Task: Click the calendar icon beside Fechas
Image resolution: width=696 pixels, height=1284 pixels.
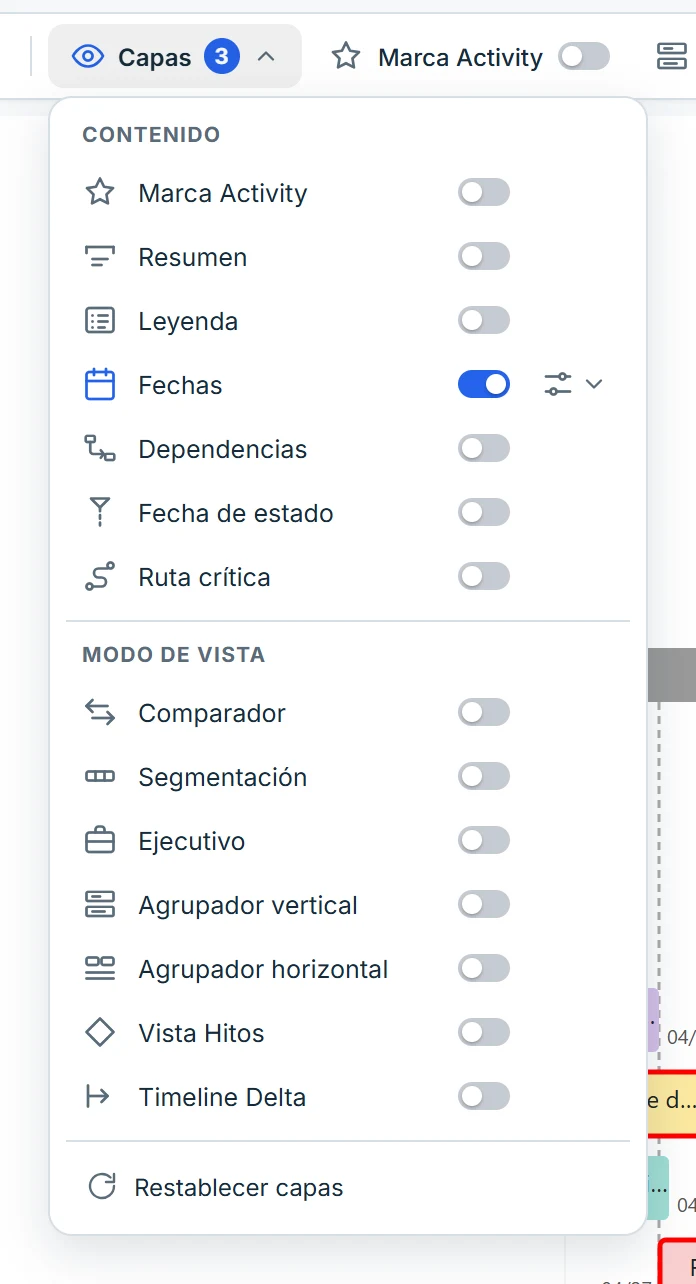Action: (x=100, y=385)
